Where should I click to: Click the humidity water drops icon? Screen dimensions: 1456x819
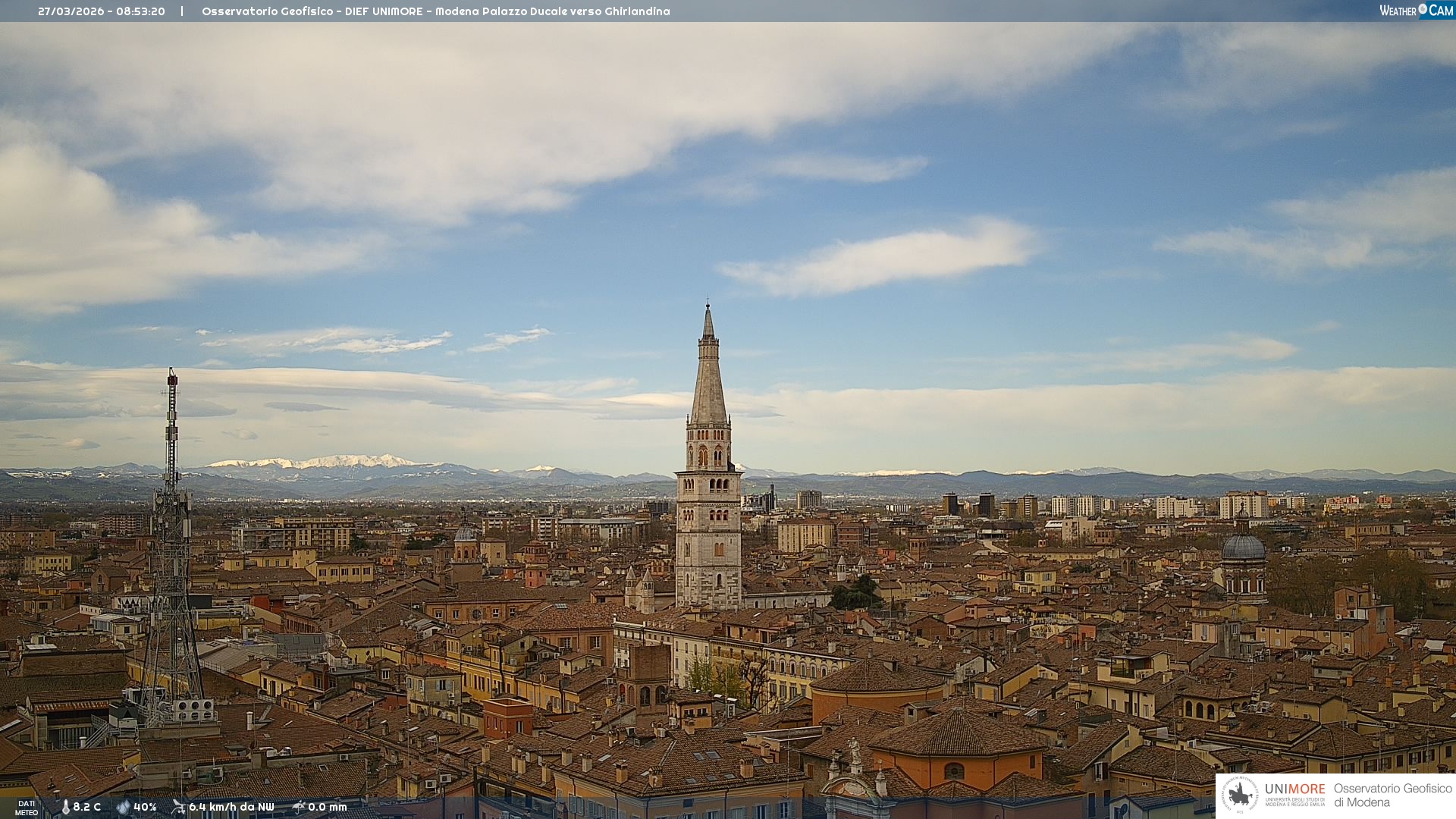(123, 807)
